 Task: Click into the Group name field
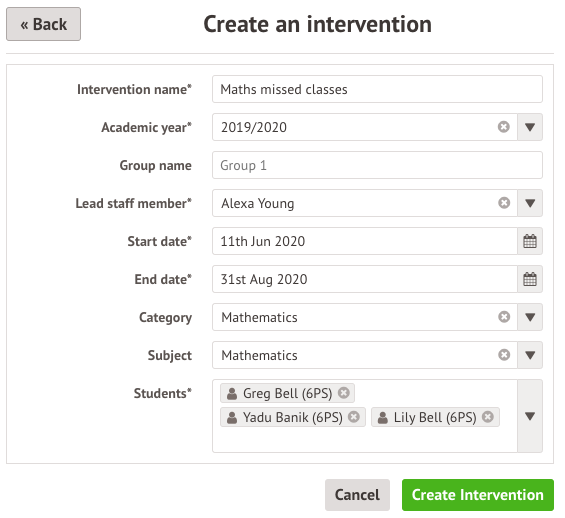(x=377, y=165)
